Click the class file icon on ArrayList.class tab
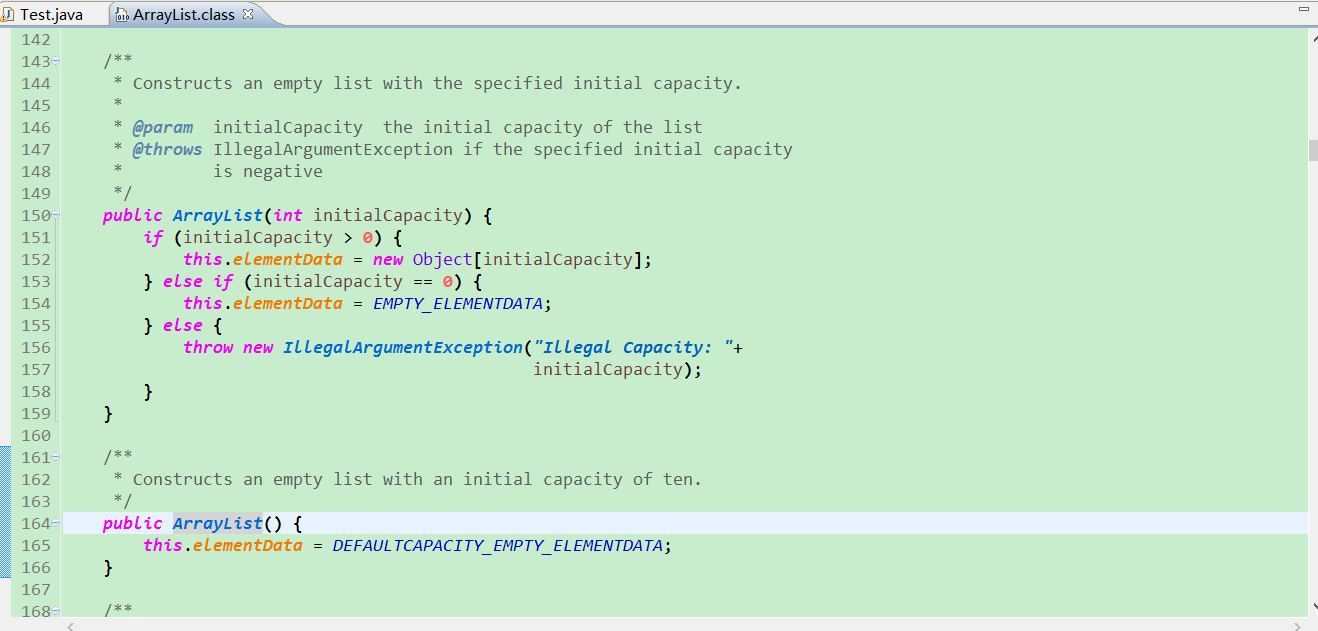1318x631 pixels. (x=122, y=15)
